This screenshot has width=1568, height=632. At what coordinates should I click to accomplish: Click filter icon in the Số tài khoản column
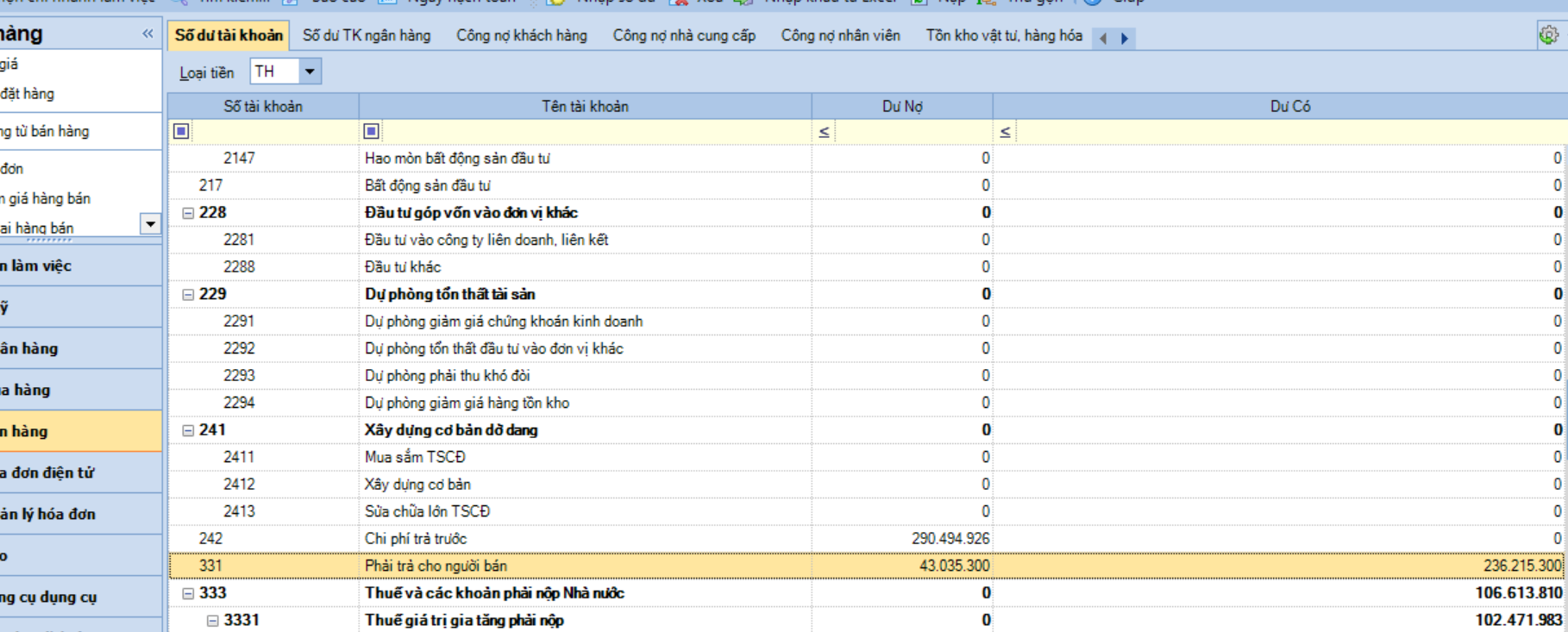coord(181,131)
